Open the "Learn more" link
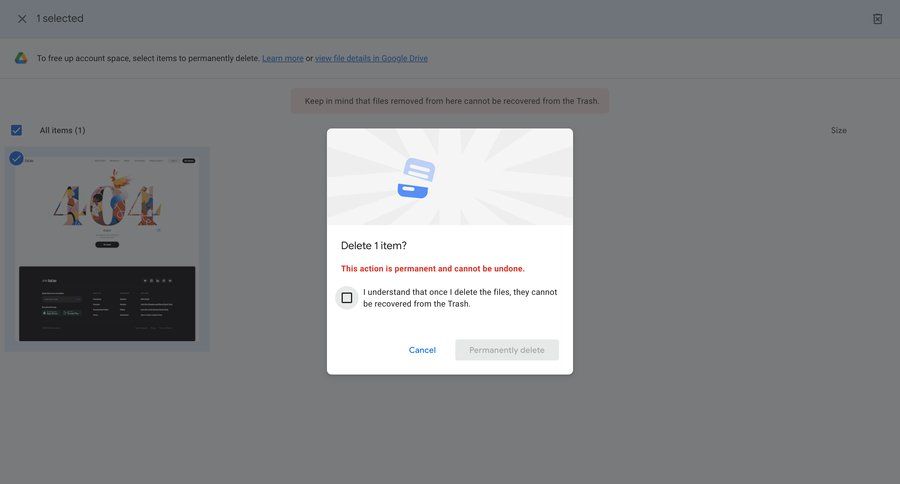900x484 pixels. tap(283, 59)
